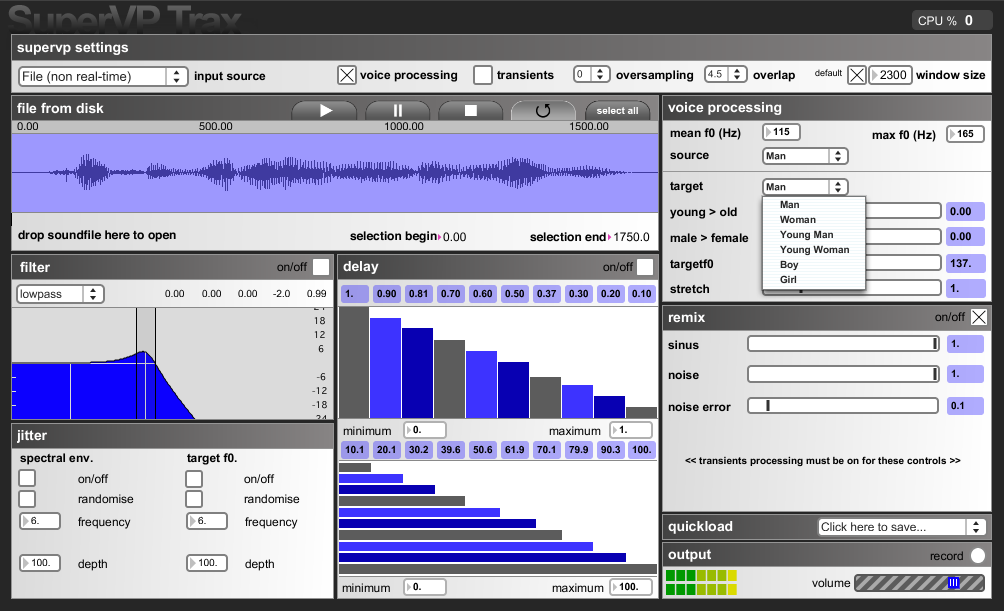Viewport: 1004px width, 611px height.
Task: Click the select all button
Action: coord(617,111)
